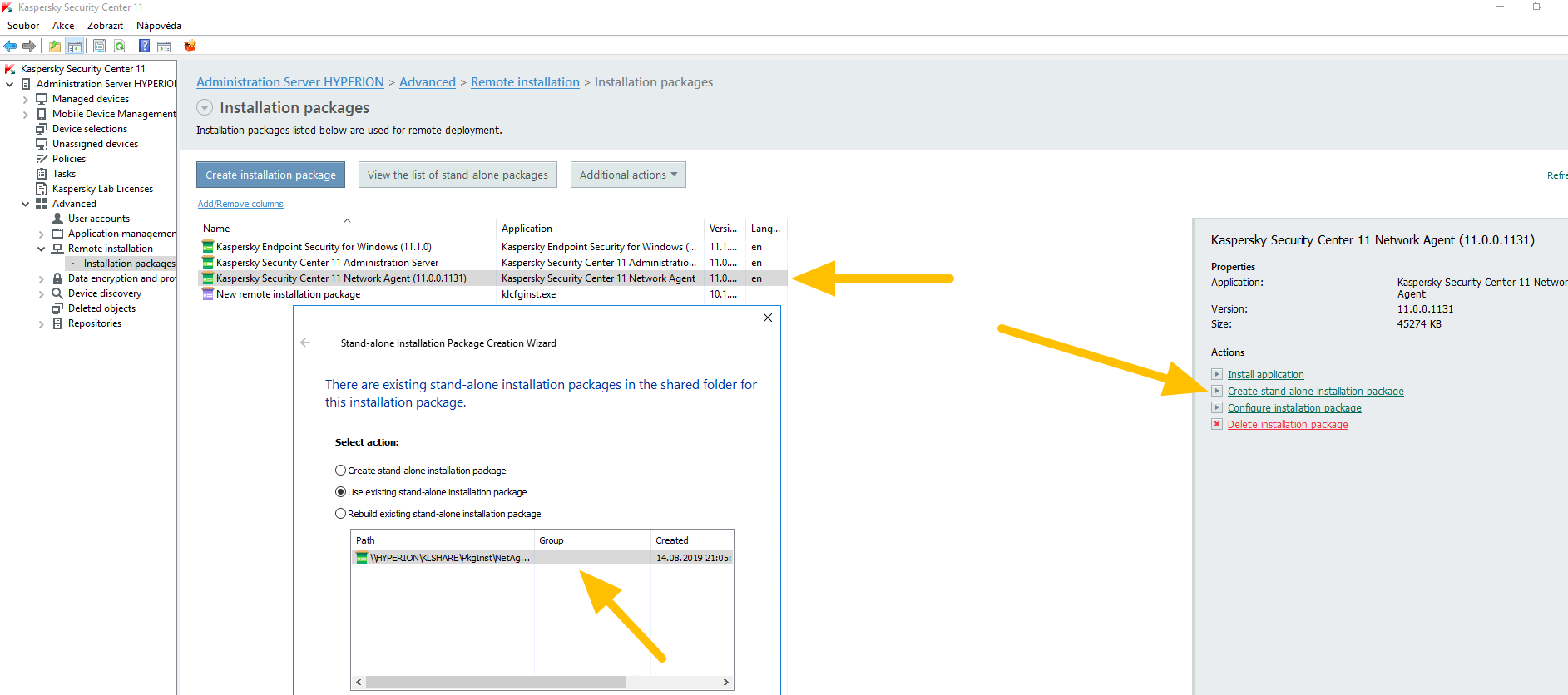Open the Soubor menu

click(23, 26)
